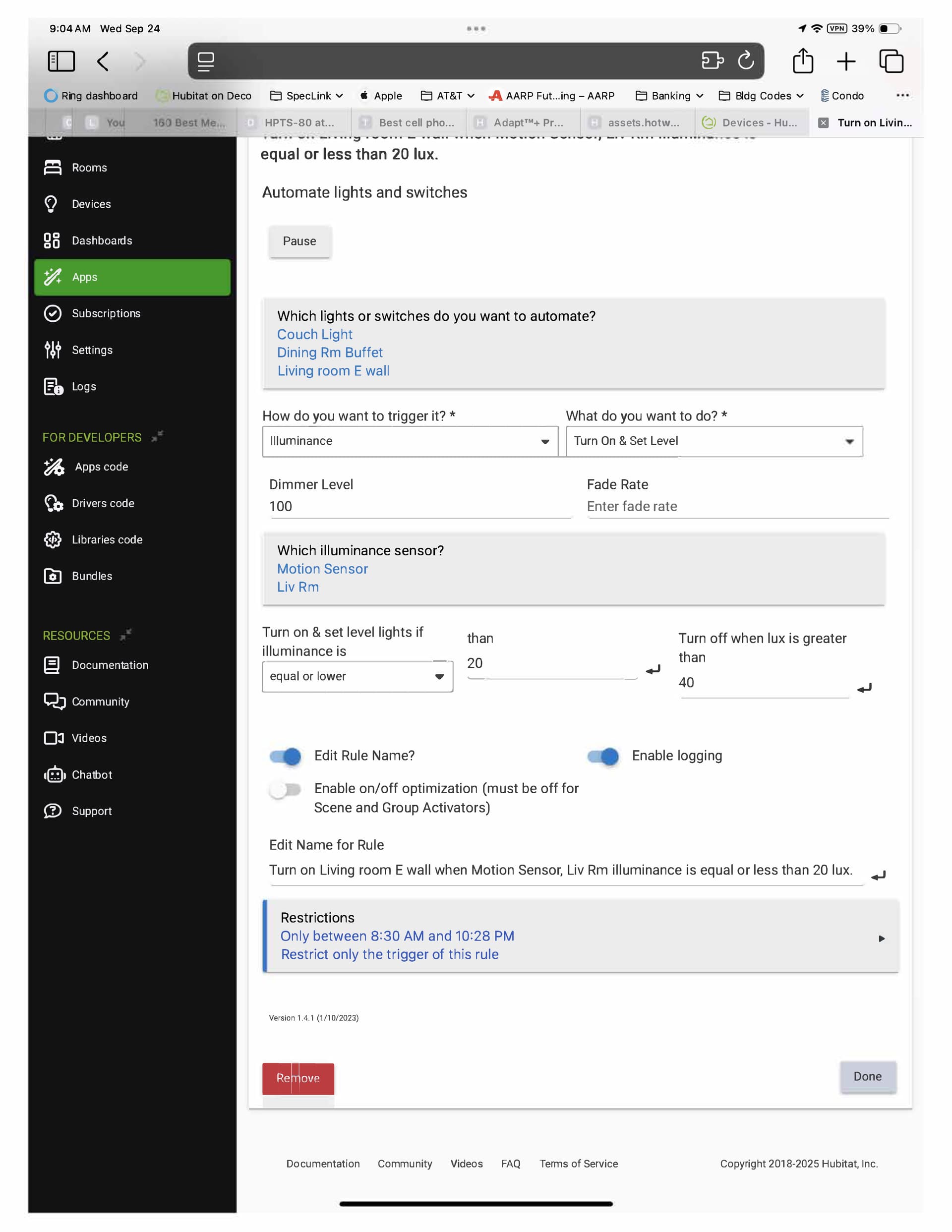This screenshot has height=1232, width=952.
Task: Open Dashboards grid icon in sidebar
Action: pyautogui.click(x=52, y=240)
